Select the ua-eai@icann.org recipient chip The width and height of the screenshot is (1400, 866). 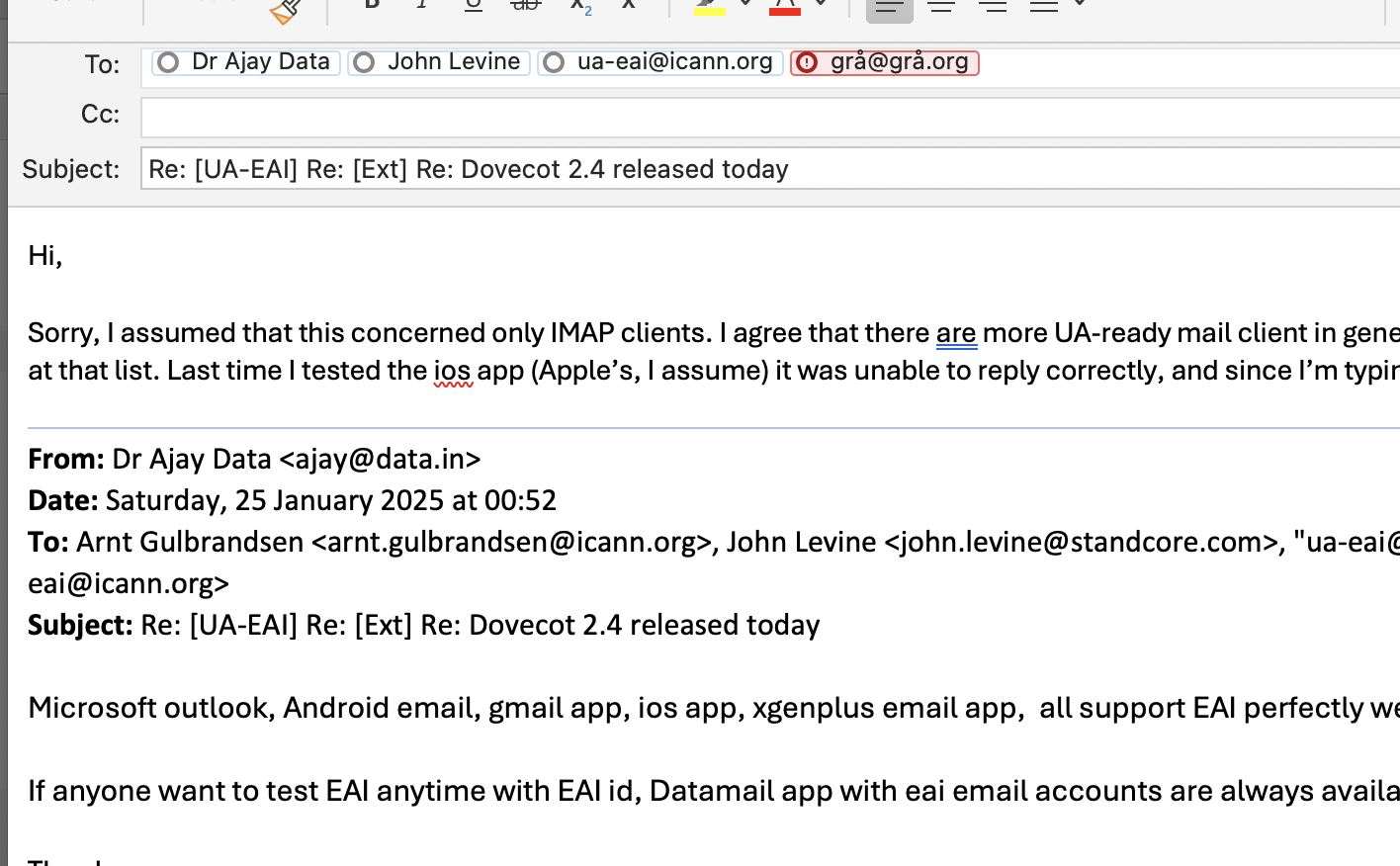coord(660,62)
